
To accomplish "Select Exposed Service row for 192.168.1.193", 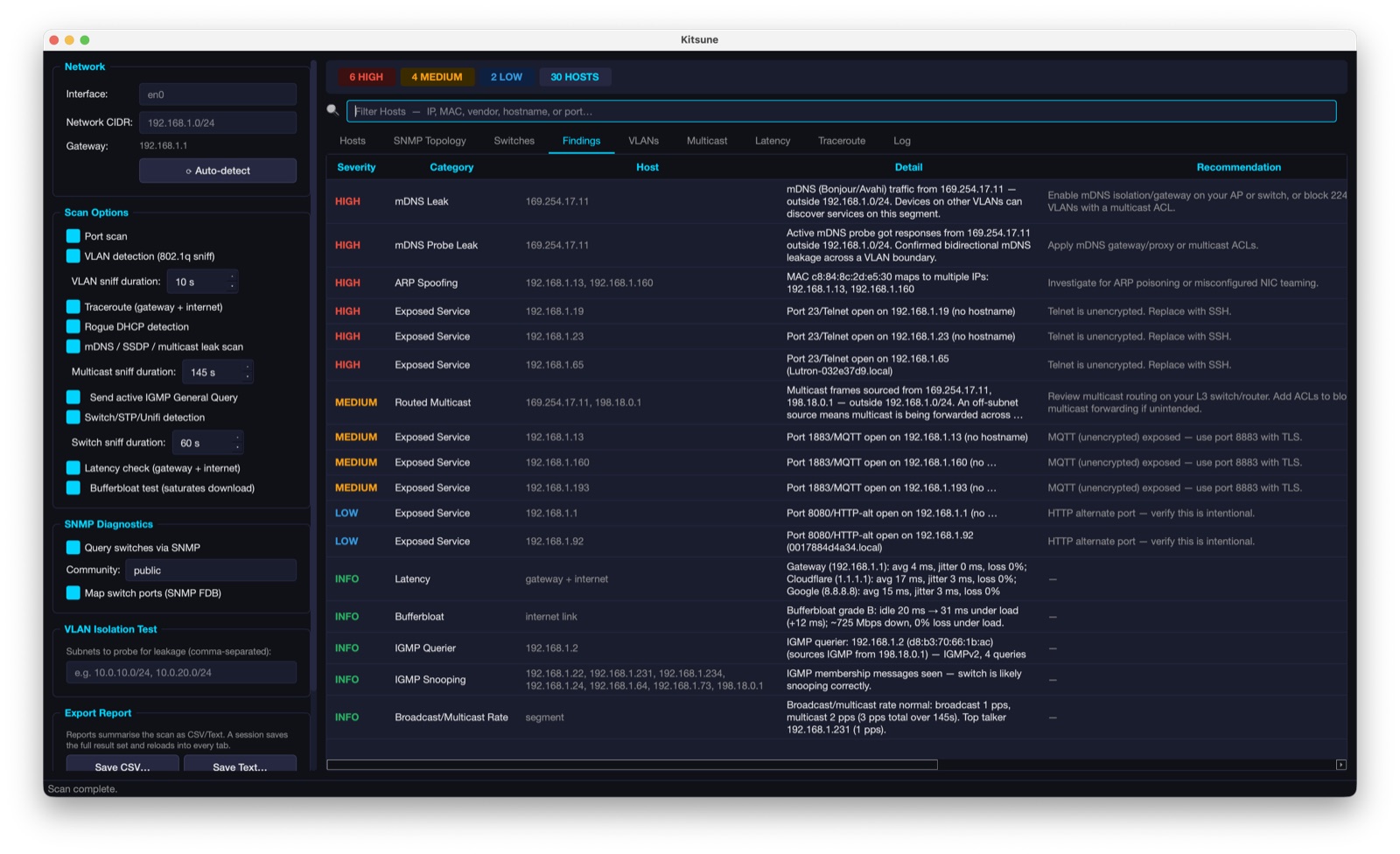I will 836,488.
